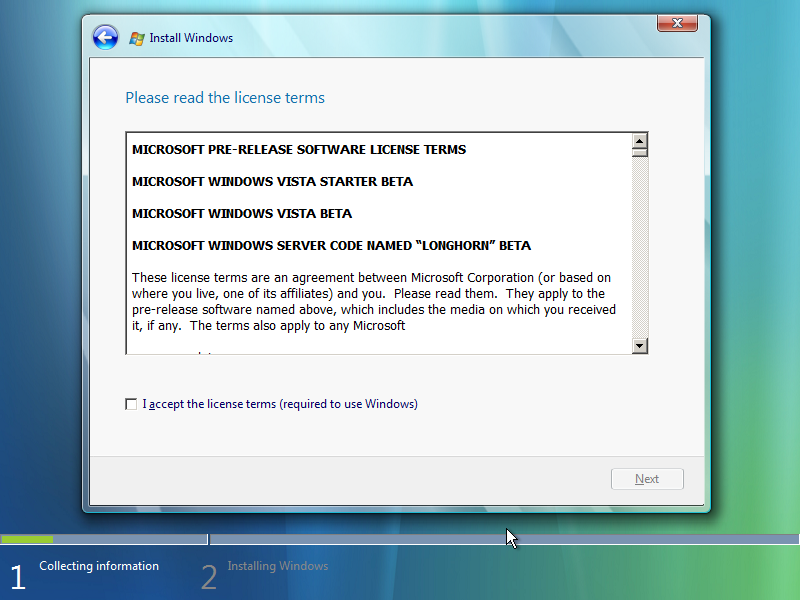Click the "Collecting information" step label
This screenshot has width=800, height=600.
99,566
